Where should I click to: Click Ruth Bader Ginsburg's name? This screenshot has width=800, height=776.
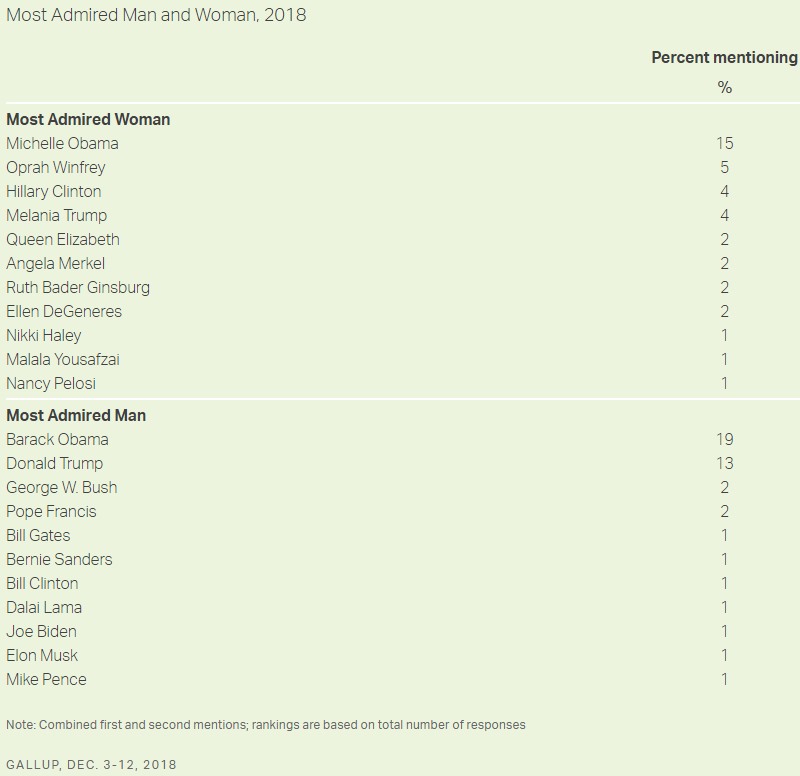click(78, 287)
